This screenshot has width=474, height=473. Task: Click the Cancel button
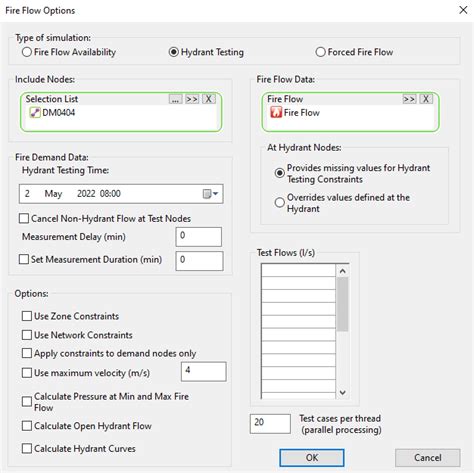click(428, 458)
